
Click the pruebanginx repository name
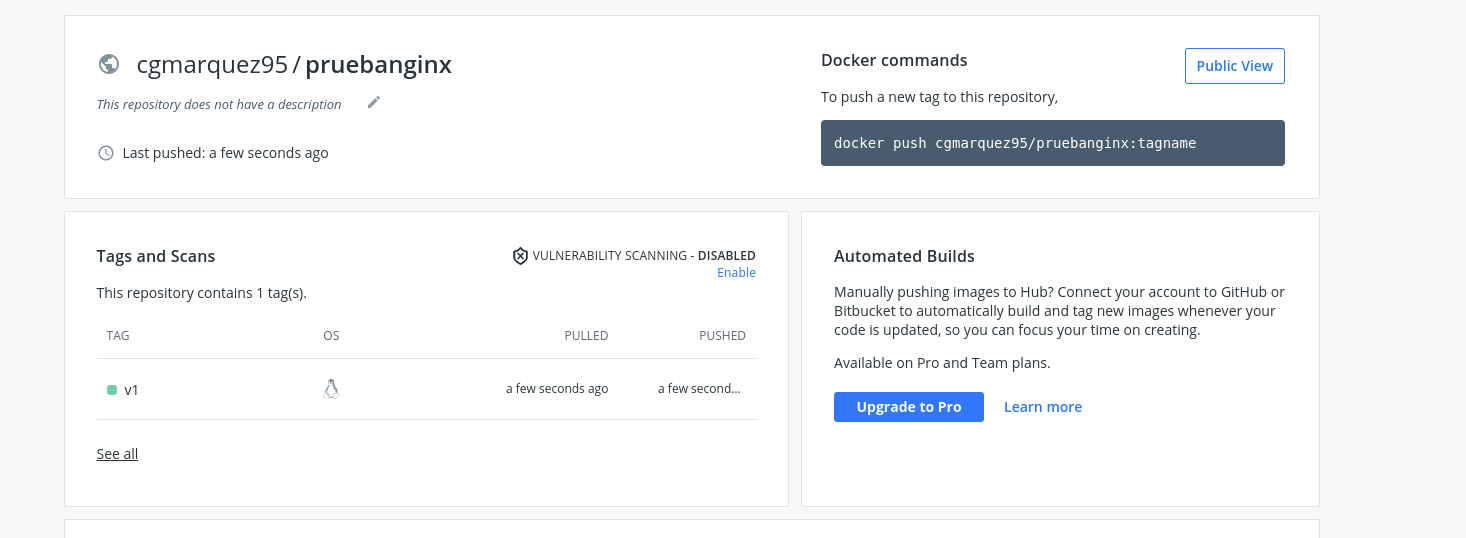coord(378,65)
